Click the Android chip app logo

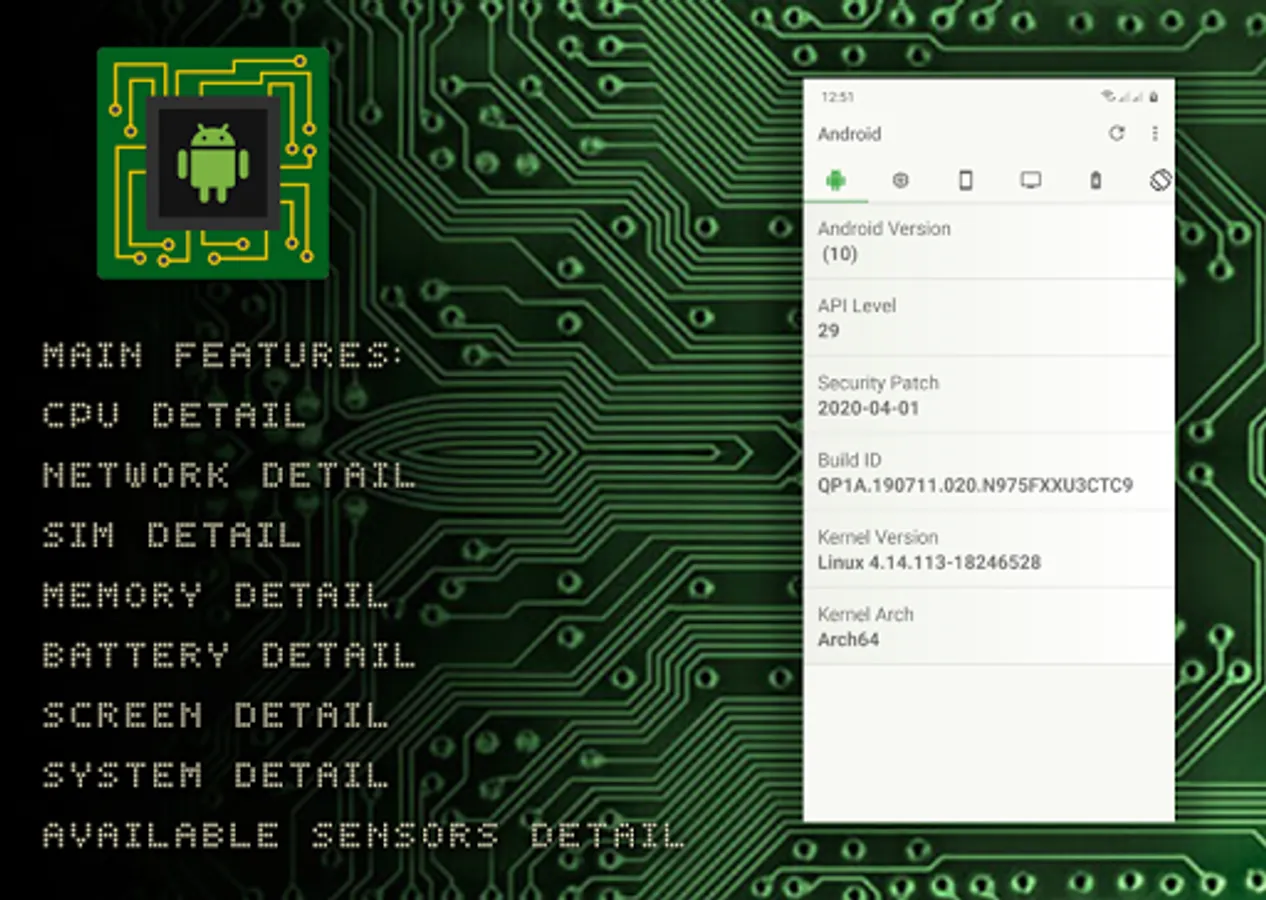point(213,163)
